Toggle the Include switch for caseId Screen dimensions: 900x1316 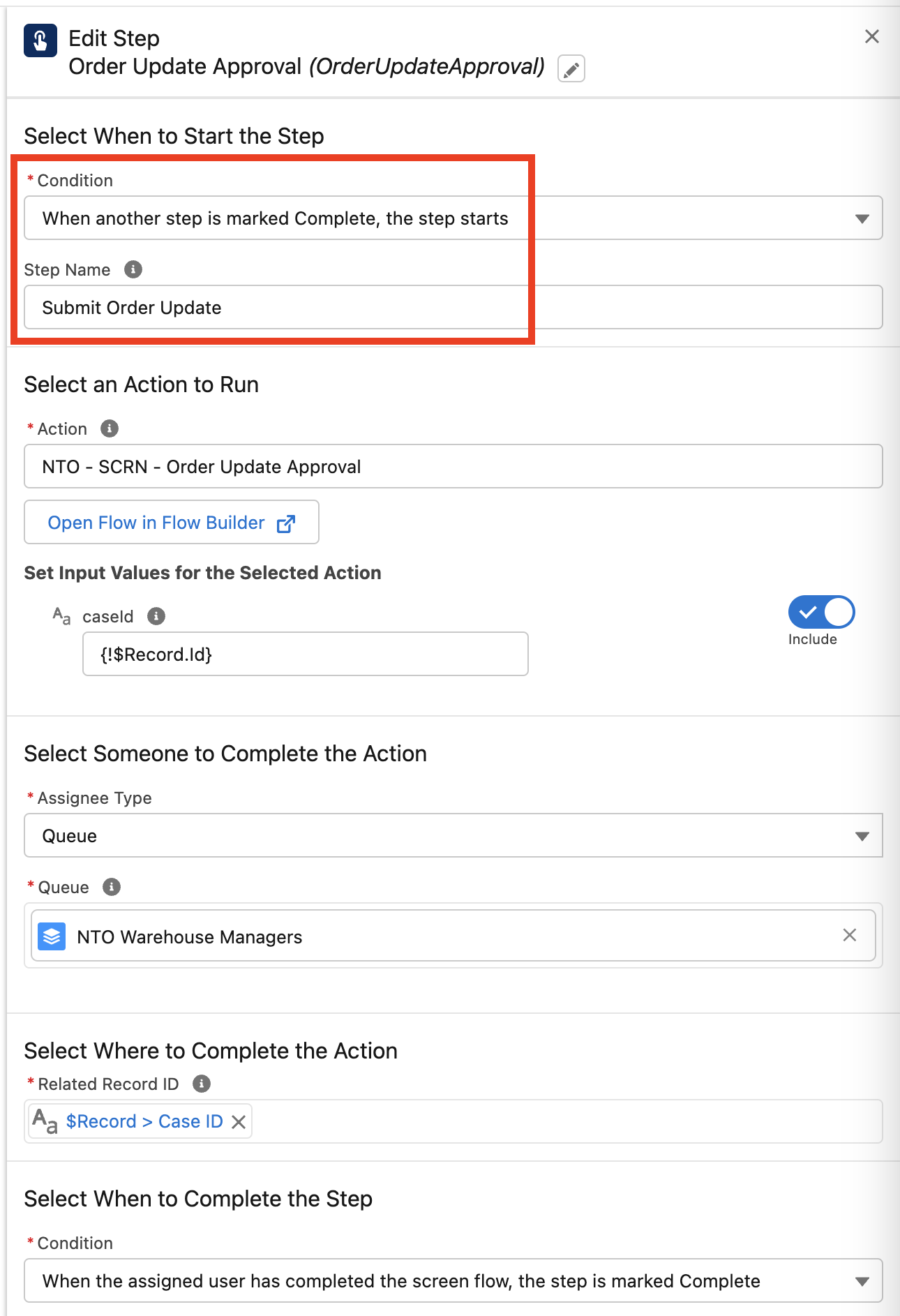(821, 613)
